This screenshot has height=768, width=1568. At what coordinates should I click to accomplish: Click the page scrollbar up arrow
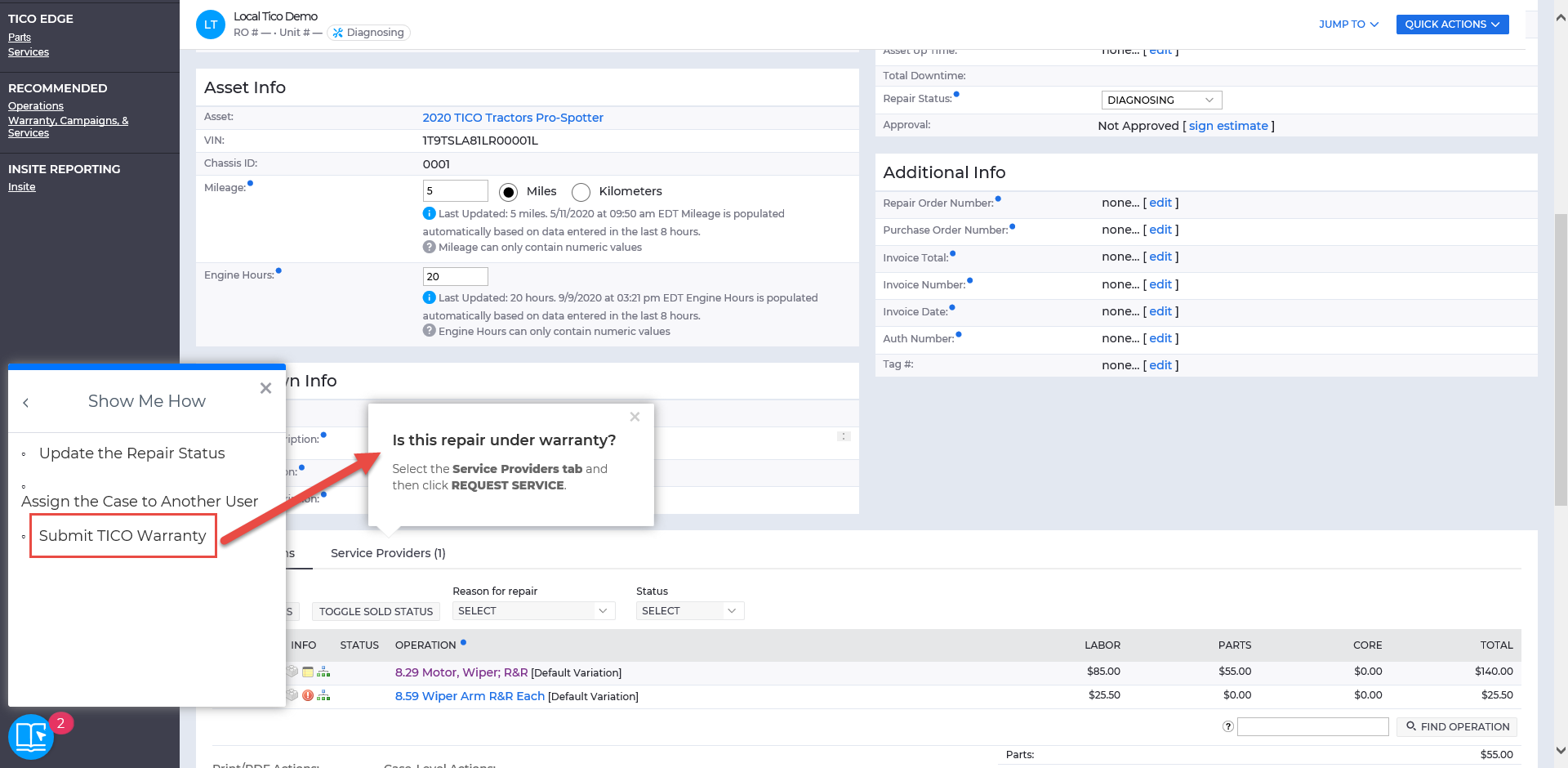[x=1561, y=17]
